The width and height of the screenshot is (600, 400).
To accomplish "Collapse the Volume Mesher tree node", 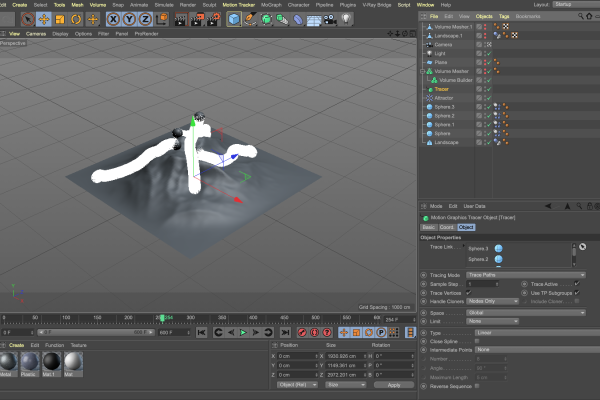I will click(x=422, y=71).
